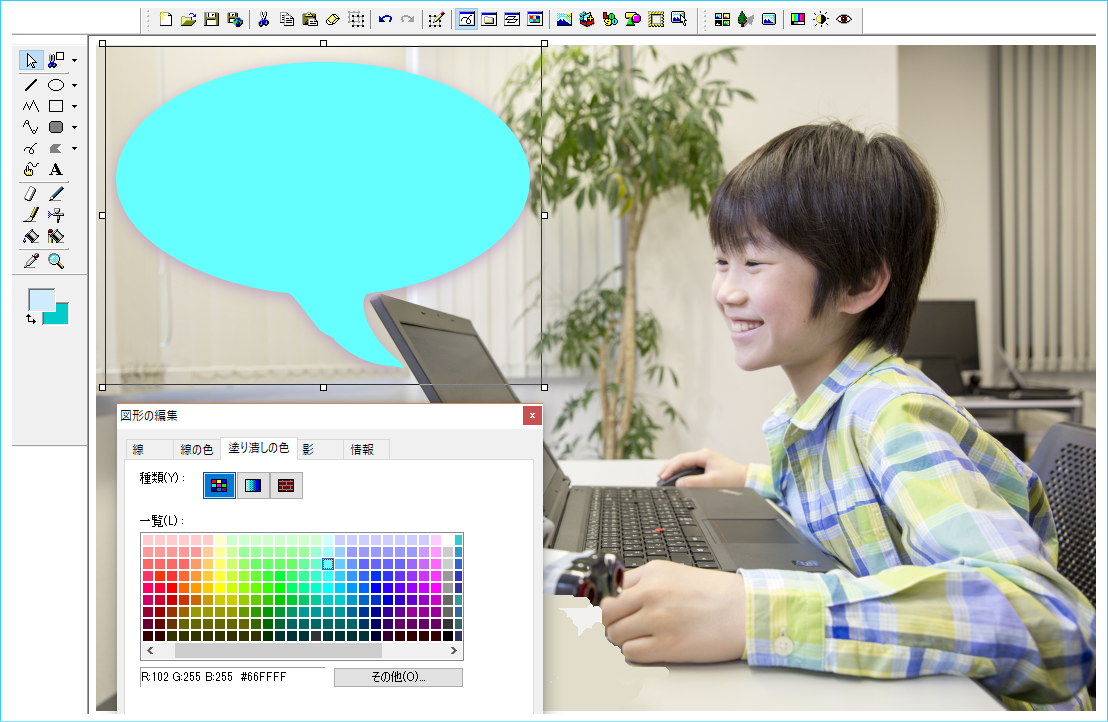Open the 情報 tab
The height and width of the screenshot is (722, 1108).
(x=362, y=449)
